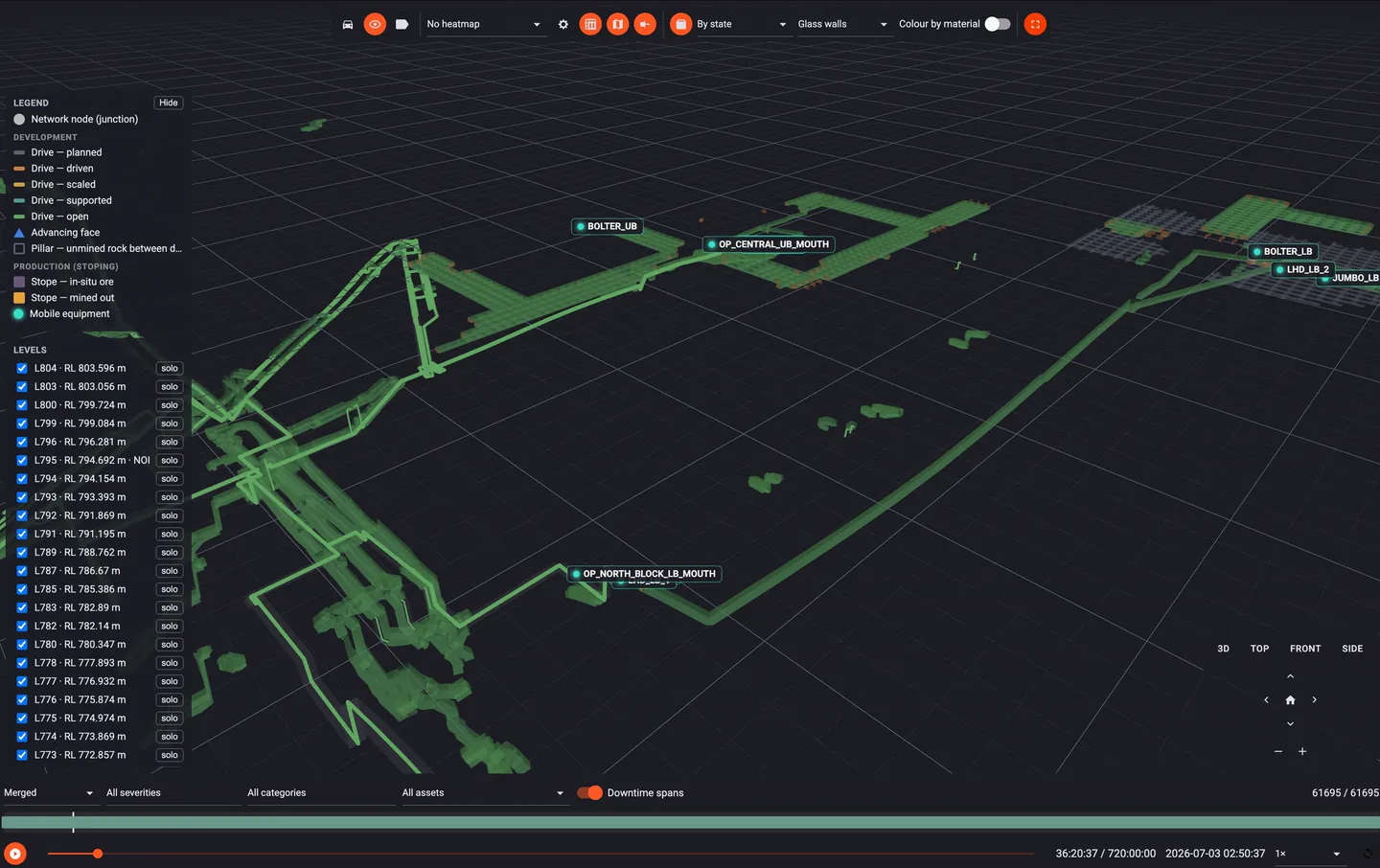
Task: Switch to the 3D view
Action: [1223, 649]
